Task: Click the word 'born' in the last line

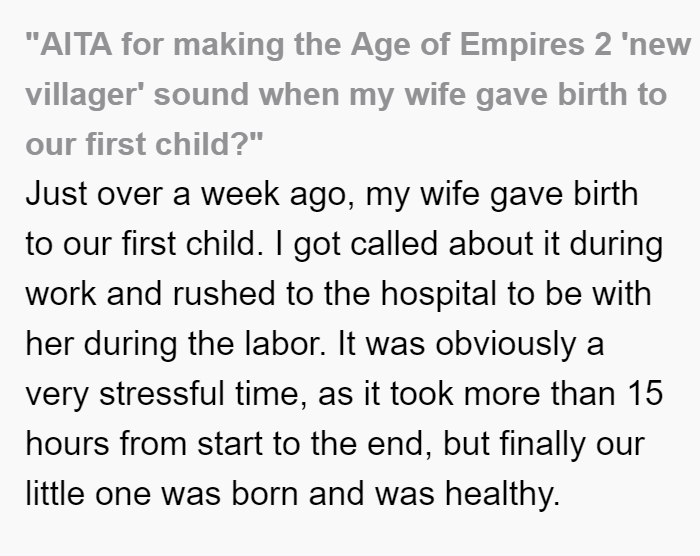Action: [265, 494]
